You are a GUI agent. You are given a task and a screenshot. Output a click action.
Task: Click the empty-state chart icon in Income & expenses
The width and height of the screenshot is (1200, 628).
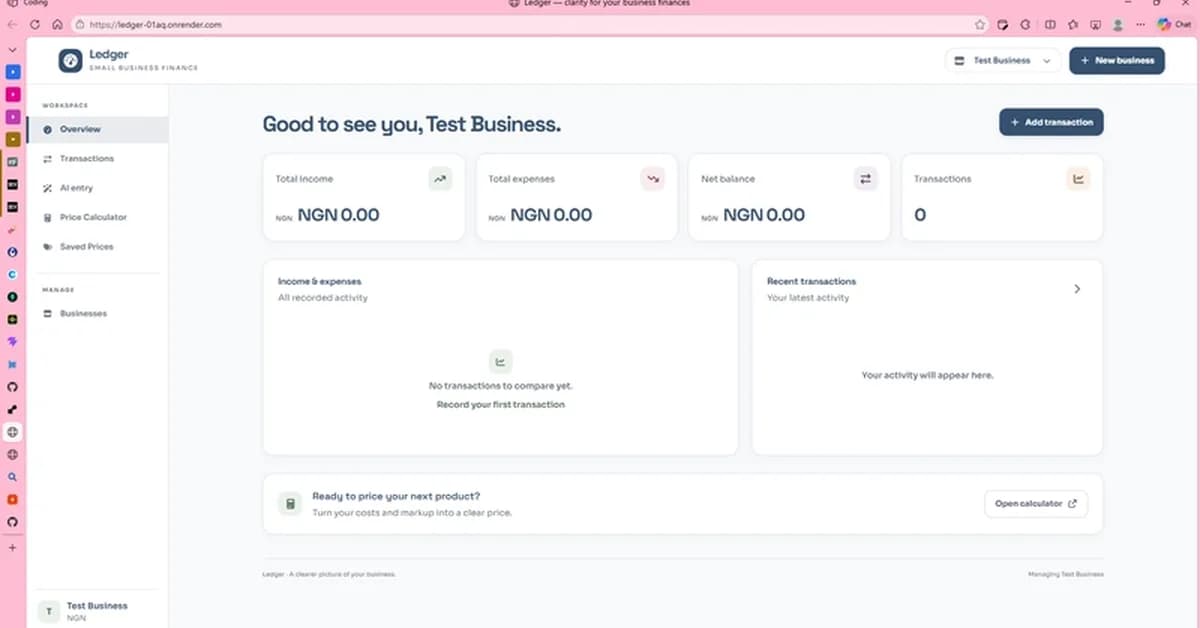coord(500,361)
